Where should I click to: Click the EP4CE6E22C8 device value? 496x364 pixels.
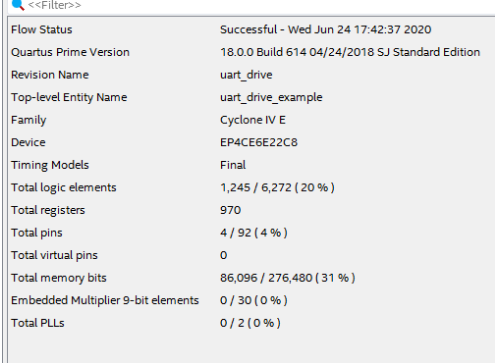coord(259,143)
